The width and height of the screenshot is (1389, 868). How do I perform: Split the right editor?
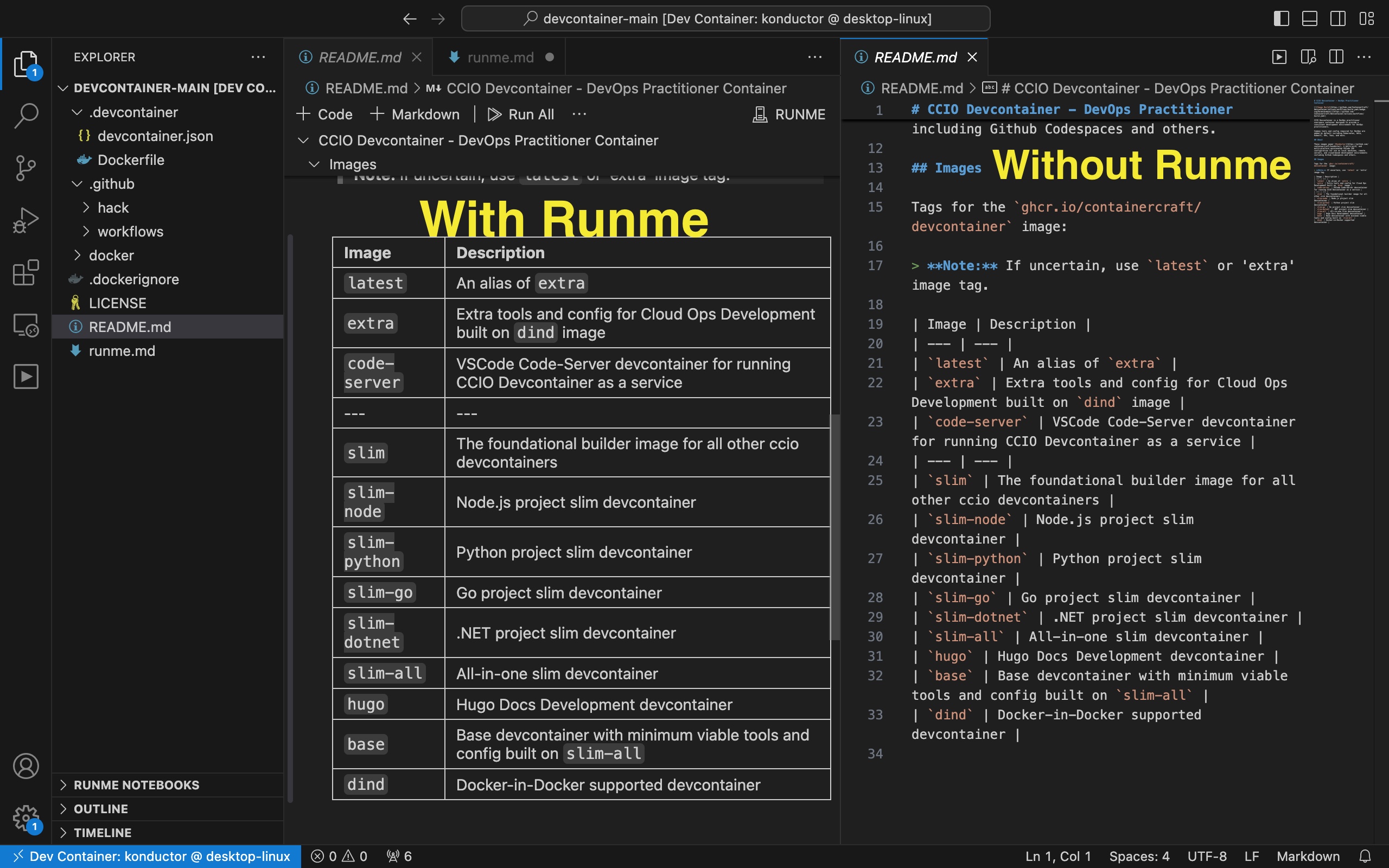point(1336,57)
